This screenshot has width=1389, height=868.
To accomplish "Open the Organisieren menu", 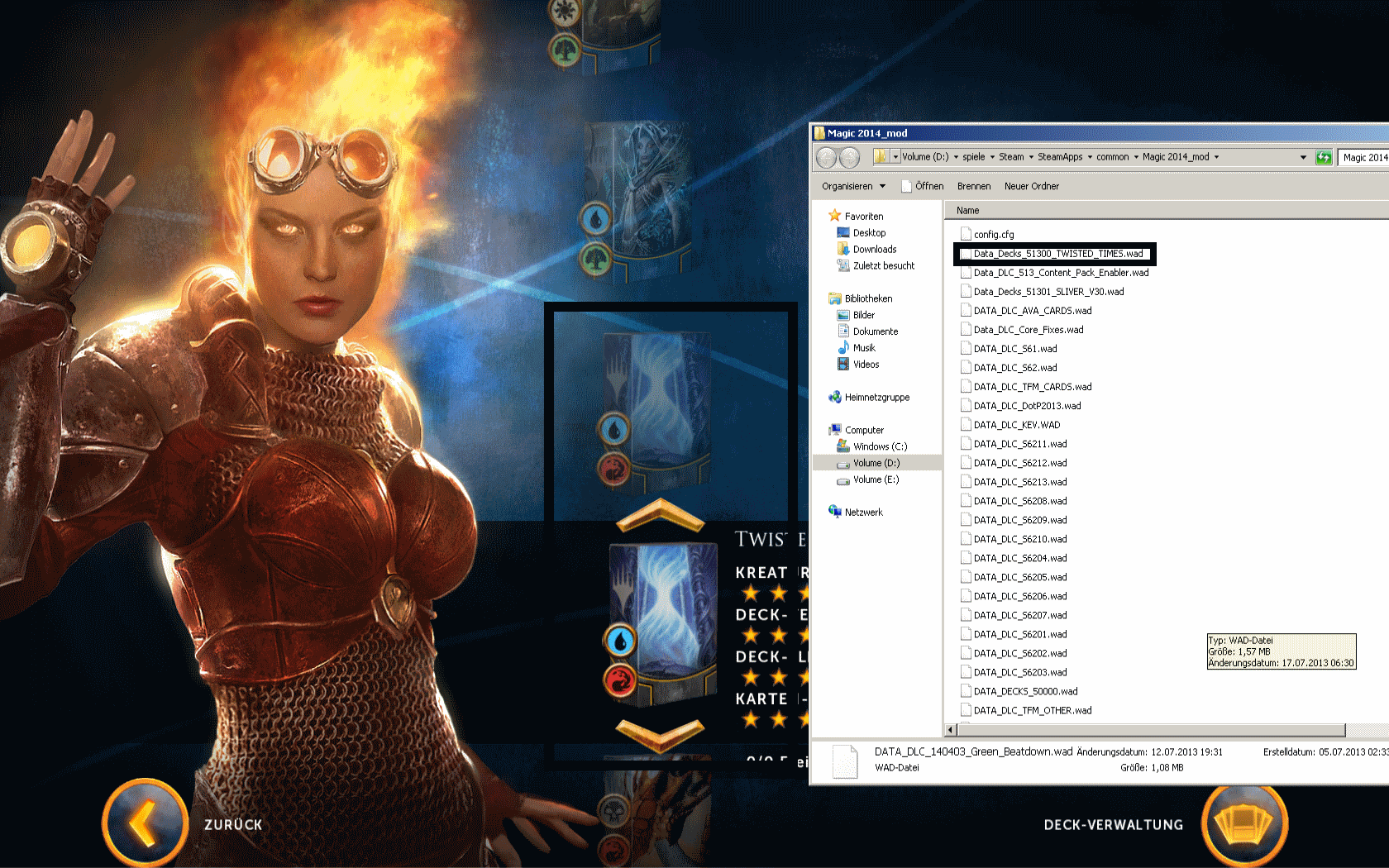I will (x=853, y=186).
